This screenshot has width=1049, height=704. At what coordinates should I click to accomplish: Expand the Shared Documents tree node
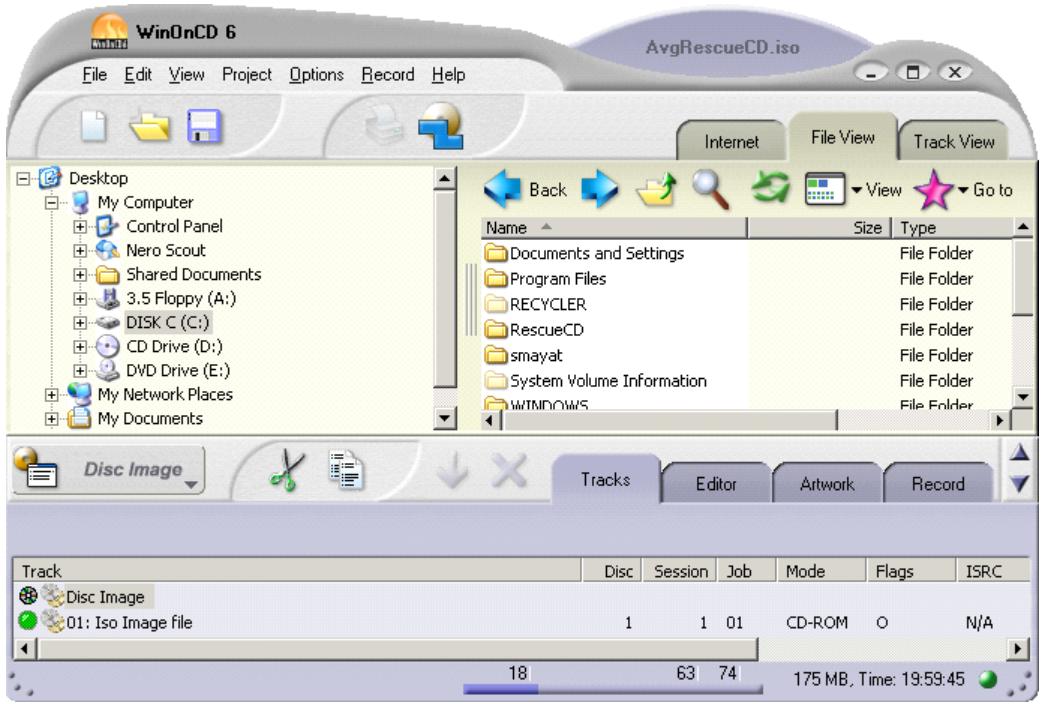(x=80, y=274)
